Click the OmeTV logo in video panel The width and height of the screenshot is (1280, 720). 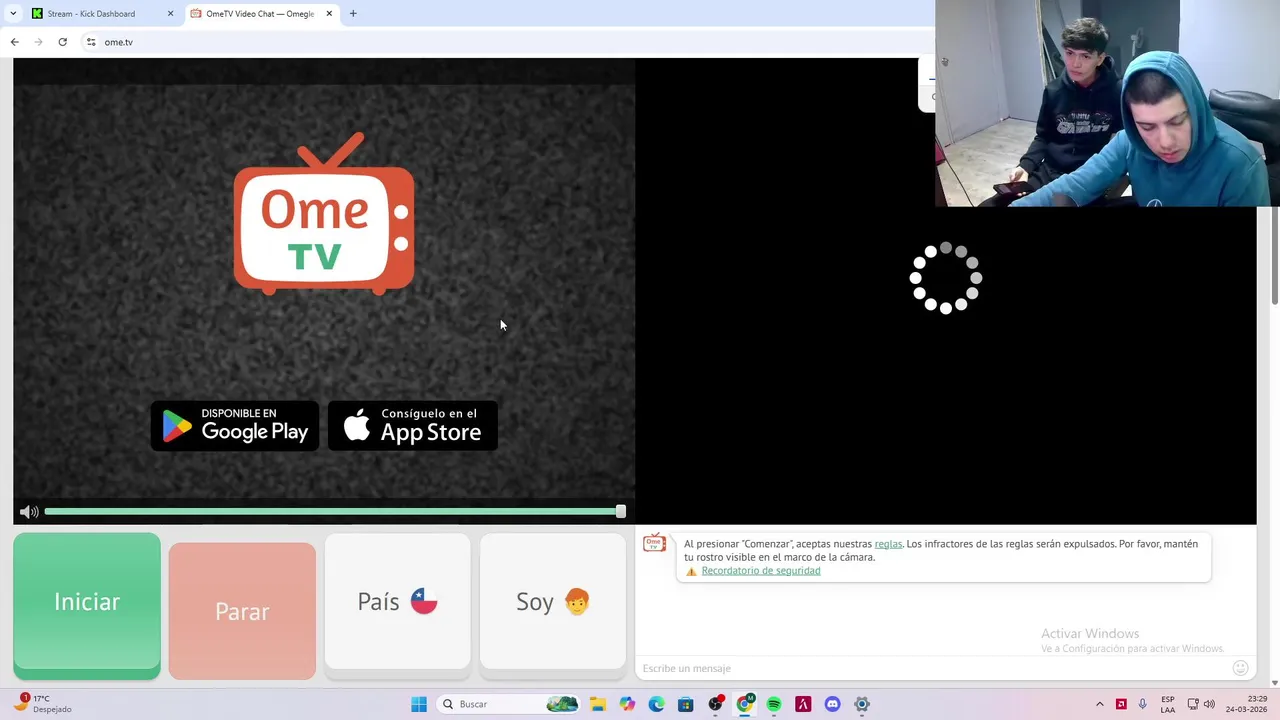pos(324,214)
